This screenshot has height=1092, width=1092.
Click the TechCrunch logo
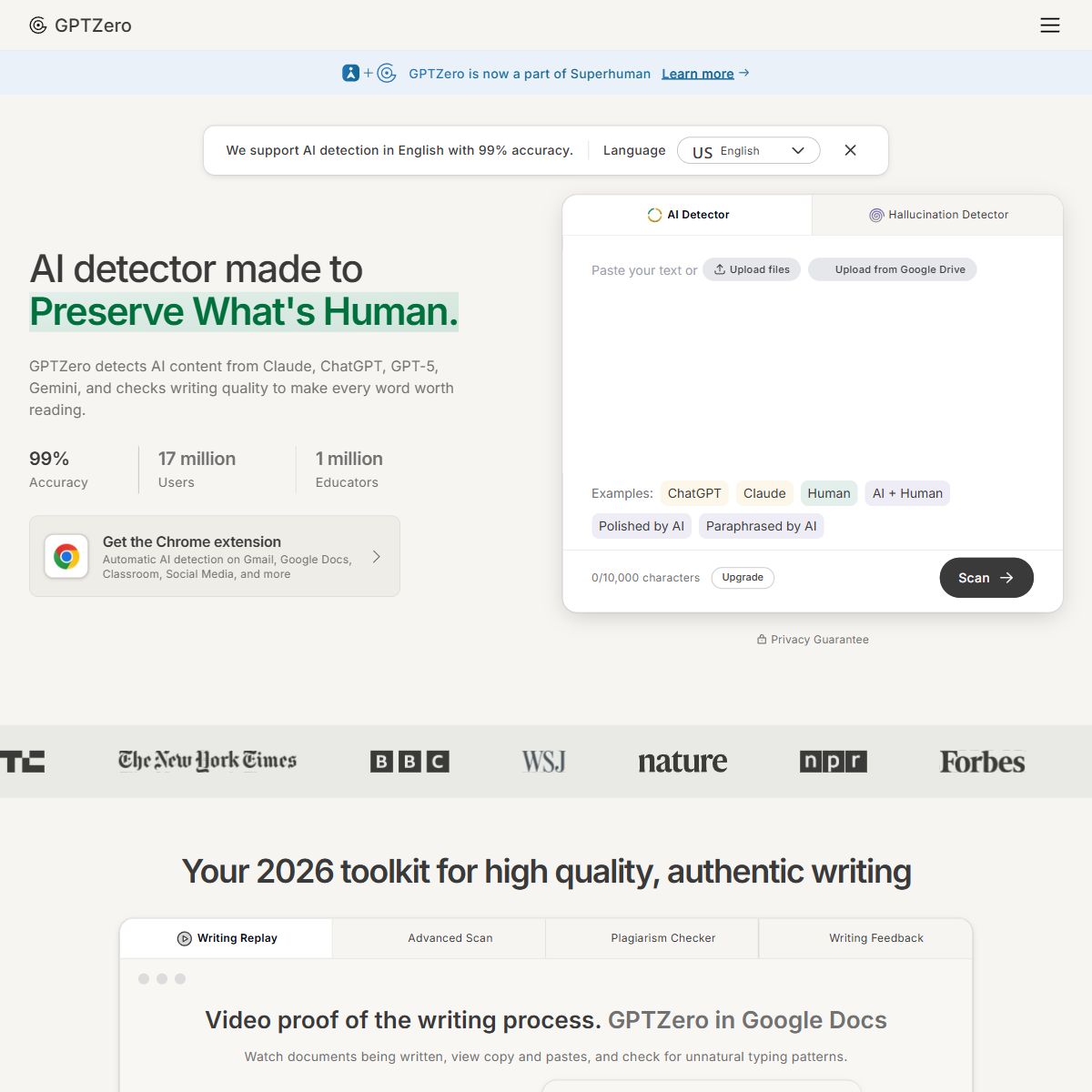click(x=22, y=762)
